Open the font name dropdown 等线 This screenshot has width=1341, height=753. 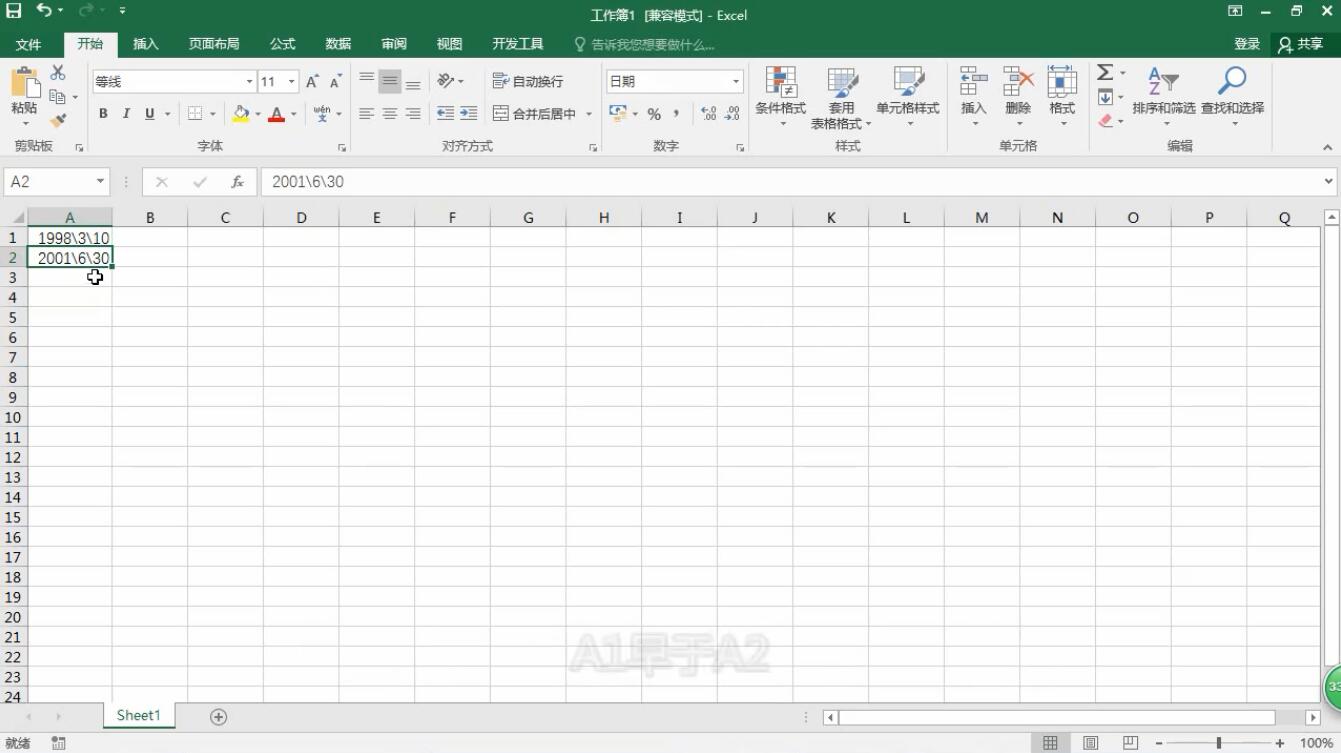[x=249, y=82]
